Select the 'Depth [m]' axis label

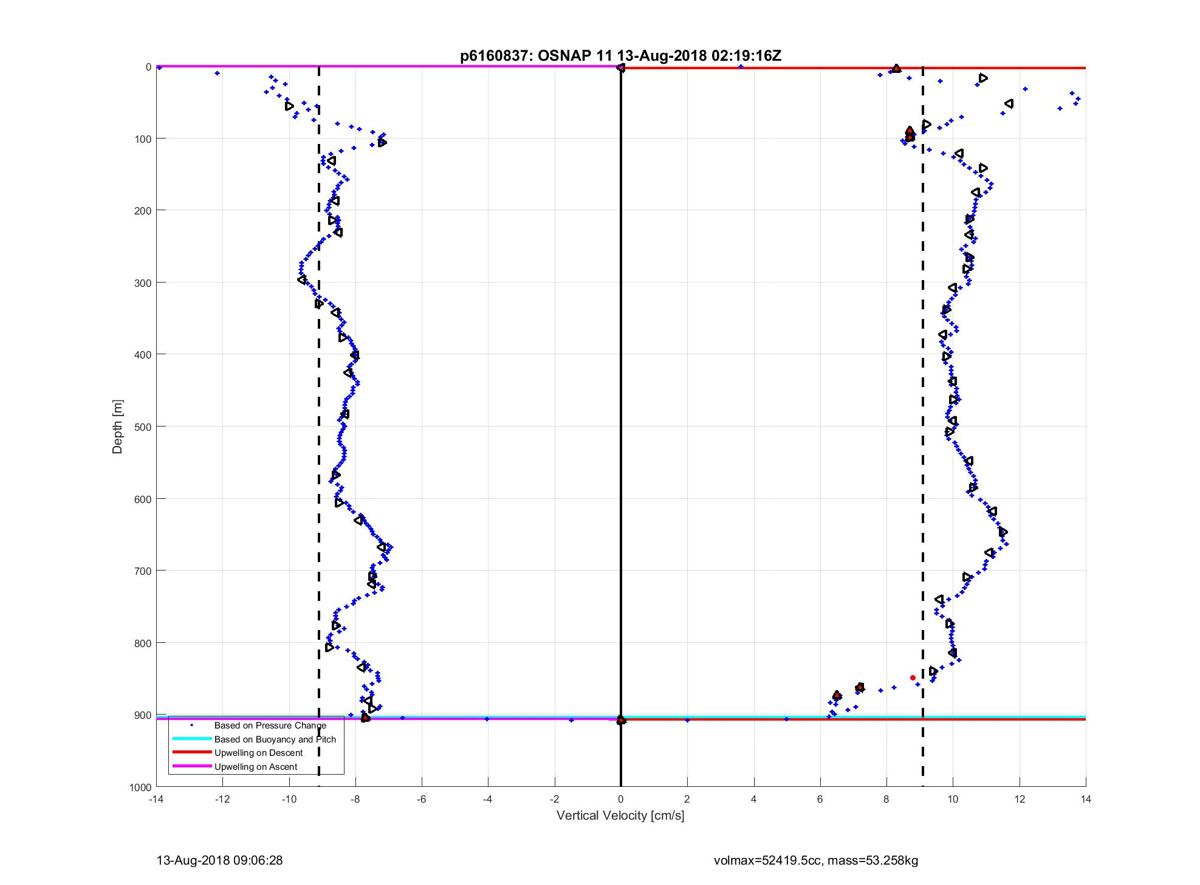click(118, 427)
